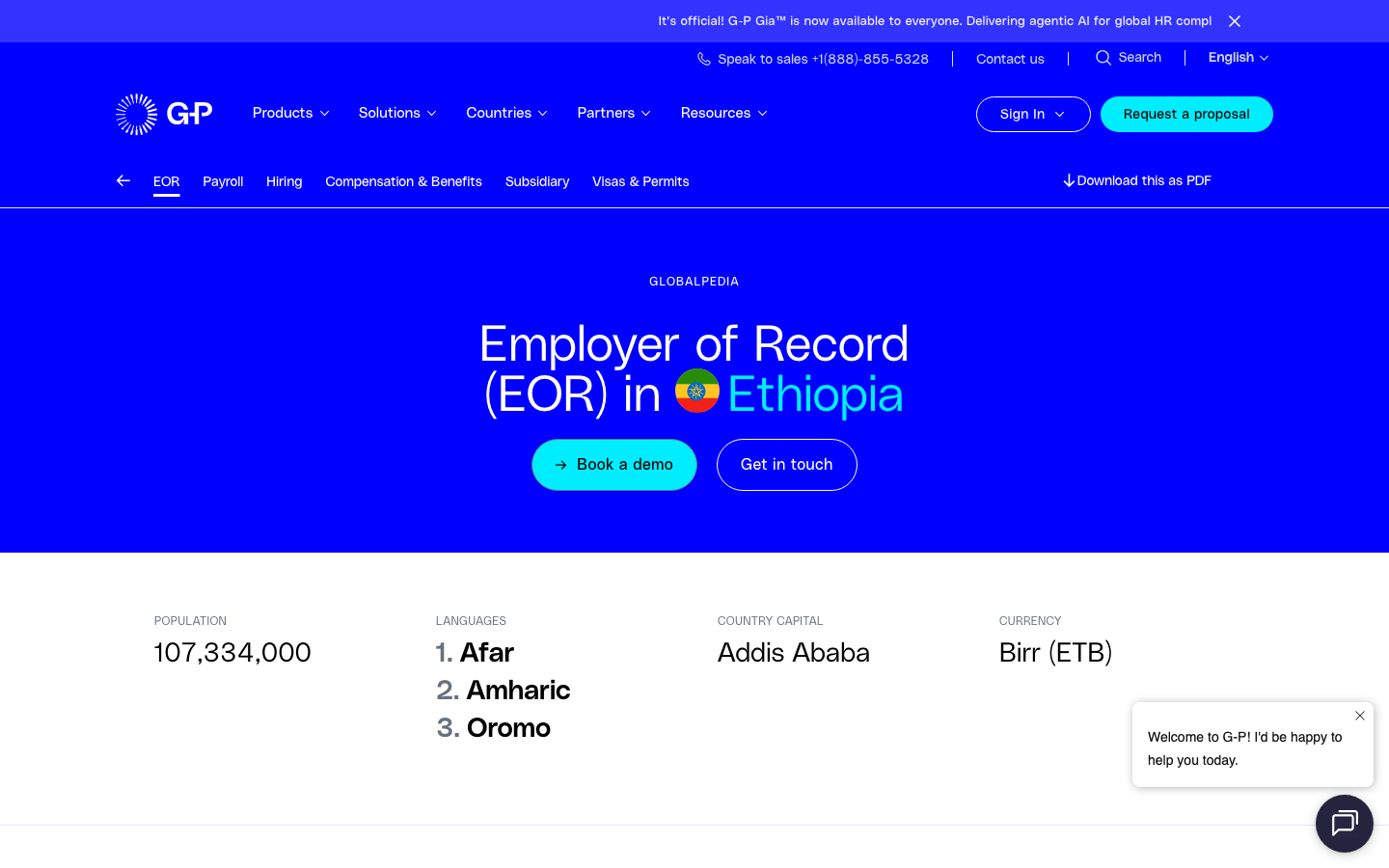Image resolution: width=1389 pixels, height=868 pixels.
Task: Click the Search text link
Action: coord(1140,58)
